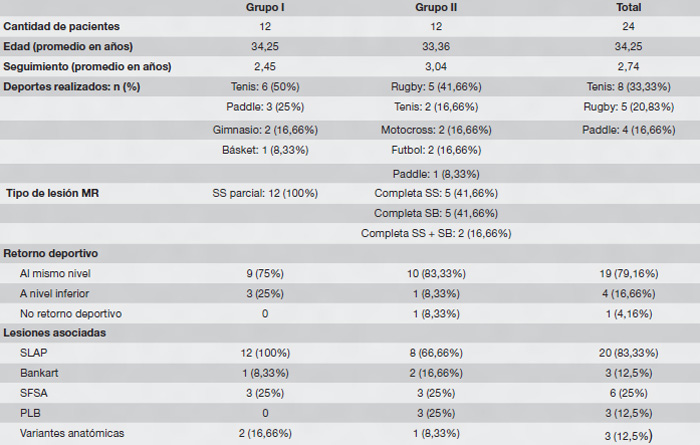Image resolution: width=700 pixels, height=445 pixels.
Task: Click the SLAP row label
Action: (33, 352)
